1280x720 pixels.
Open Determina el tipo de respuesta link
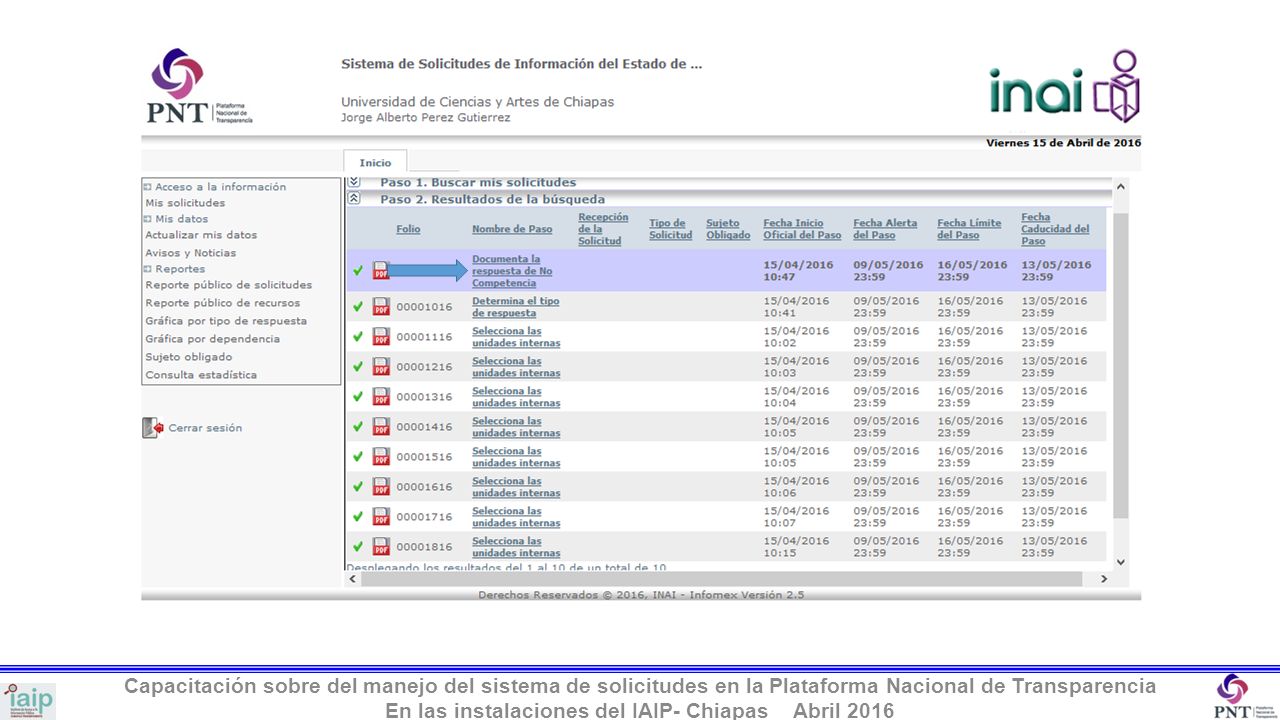[516, 307]
